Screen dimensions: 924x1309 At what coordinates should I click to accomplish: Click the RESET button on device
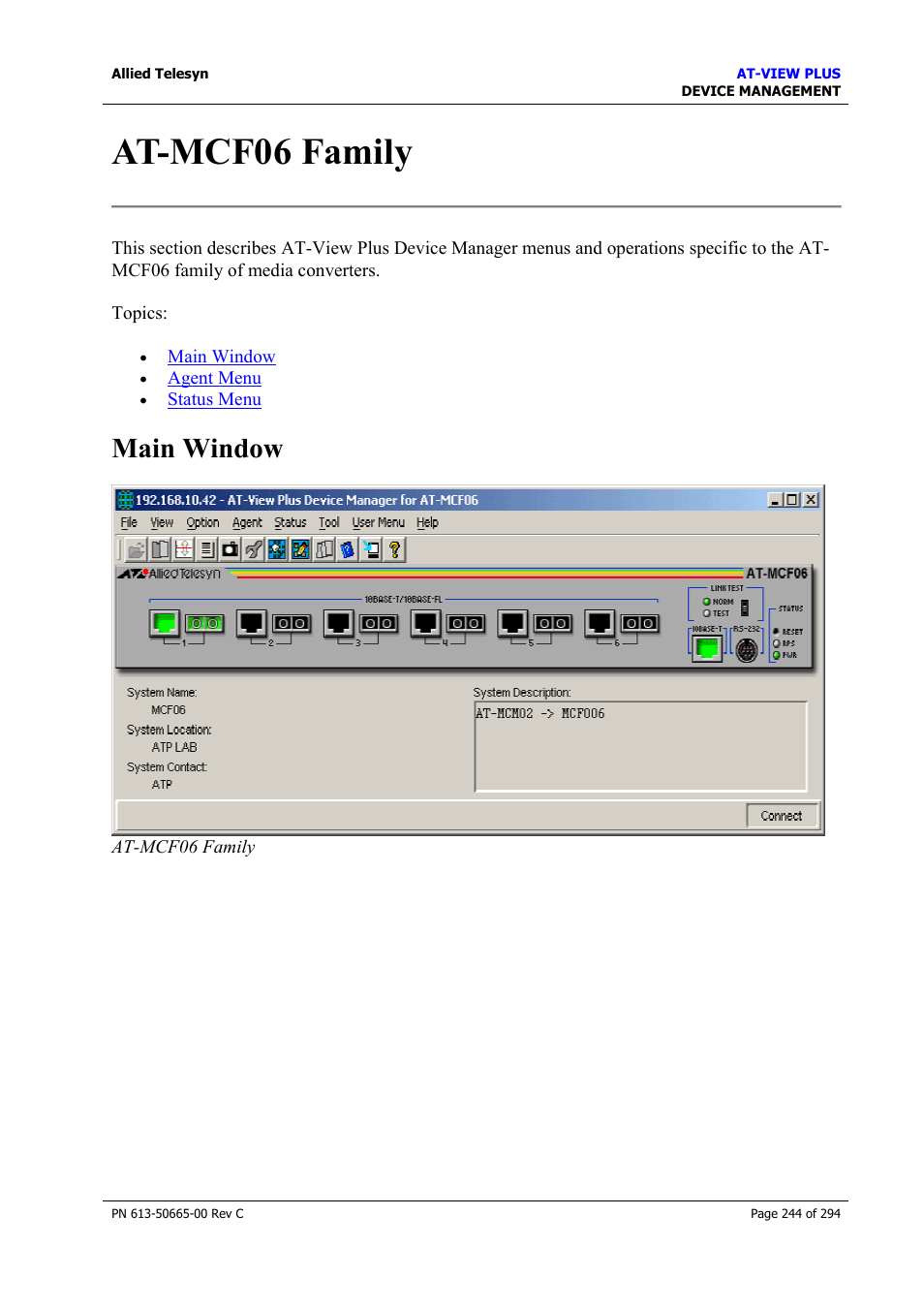[776, 632]
